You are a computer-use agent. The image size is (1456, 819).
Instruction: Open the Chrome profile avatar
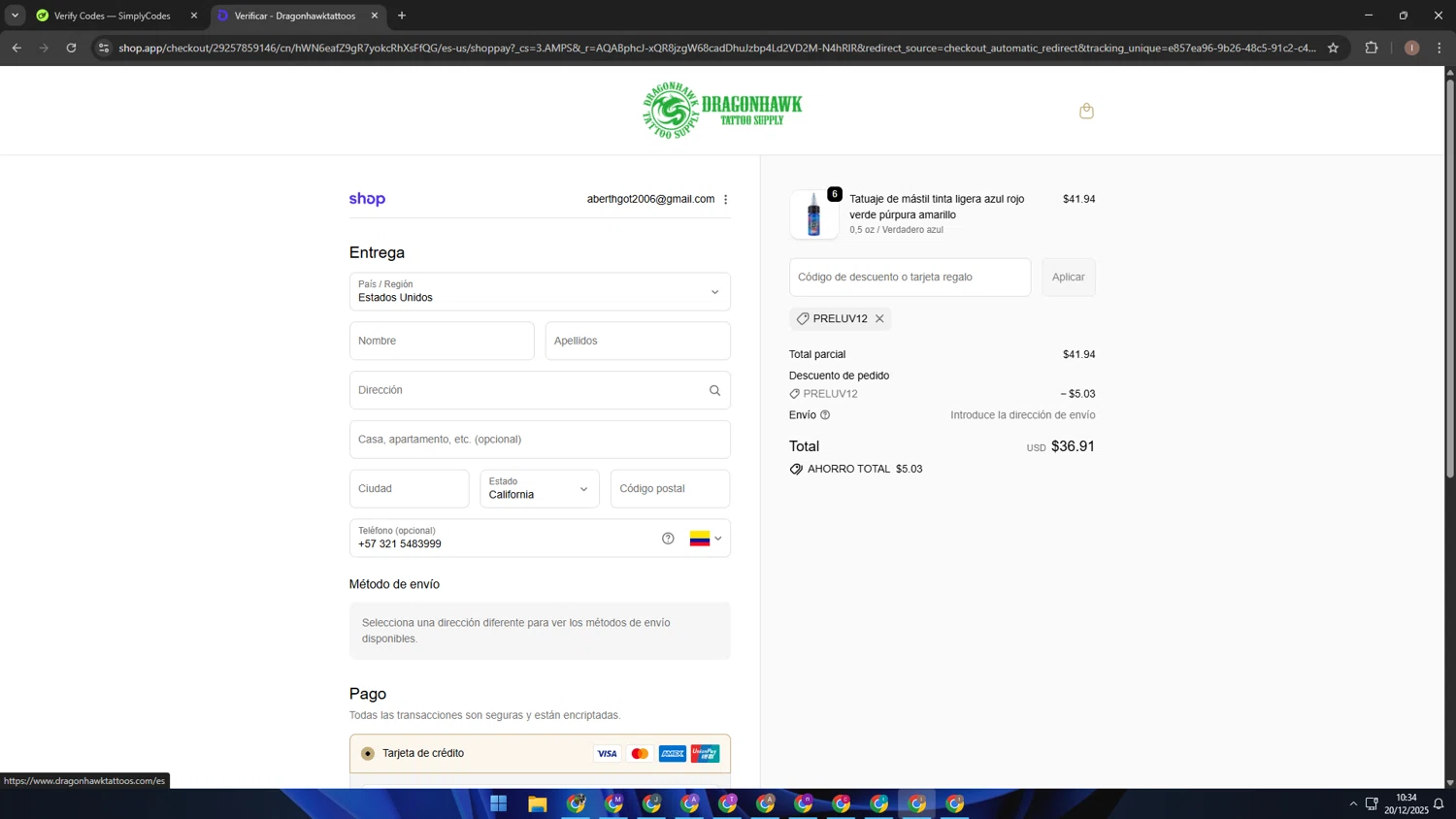click(x=1411, y=48)
